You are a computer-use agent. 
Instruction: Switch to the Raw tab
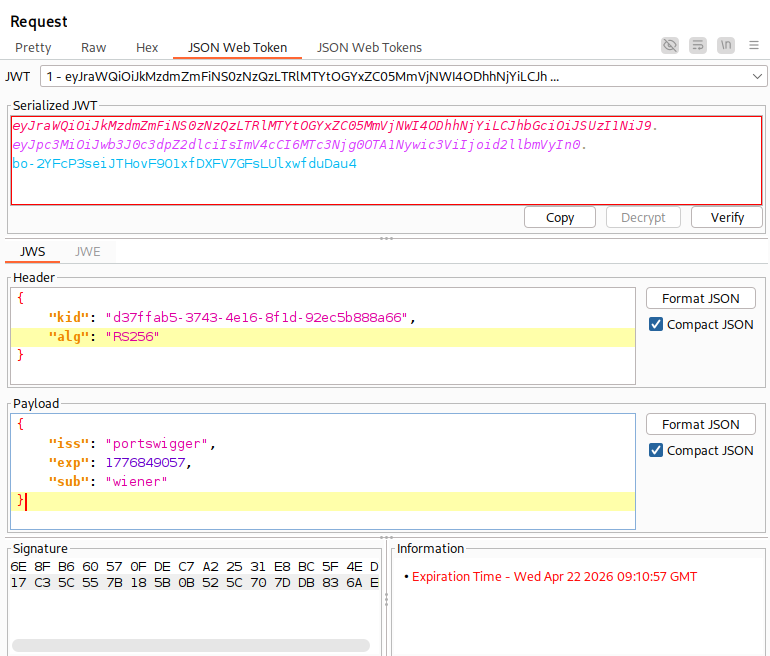click(93, 48)
